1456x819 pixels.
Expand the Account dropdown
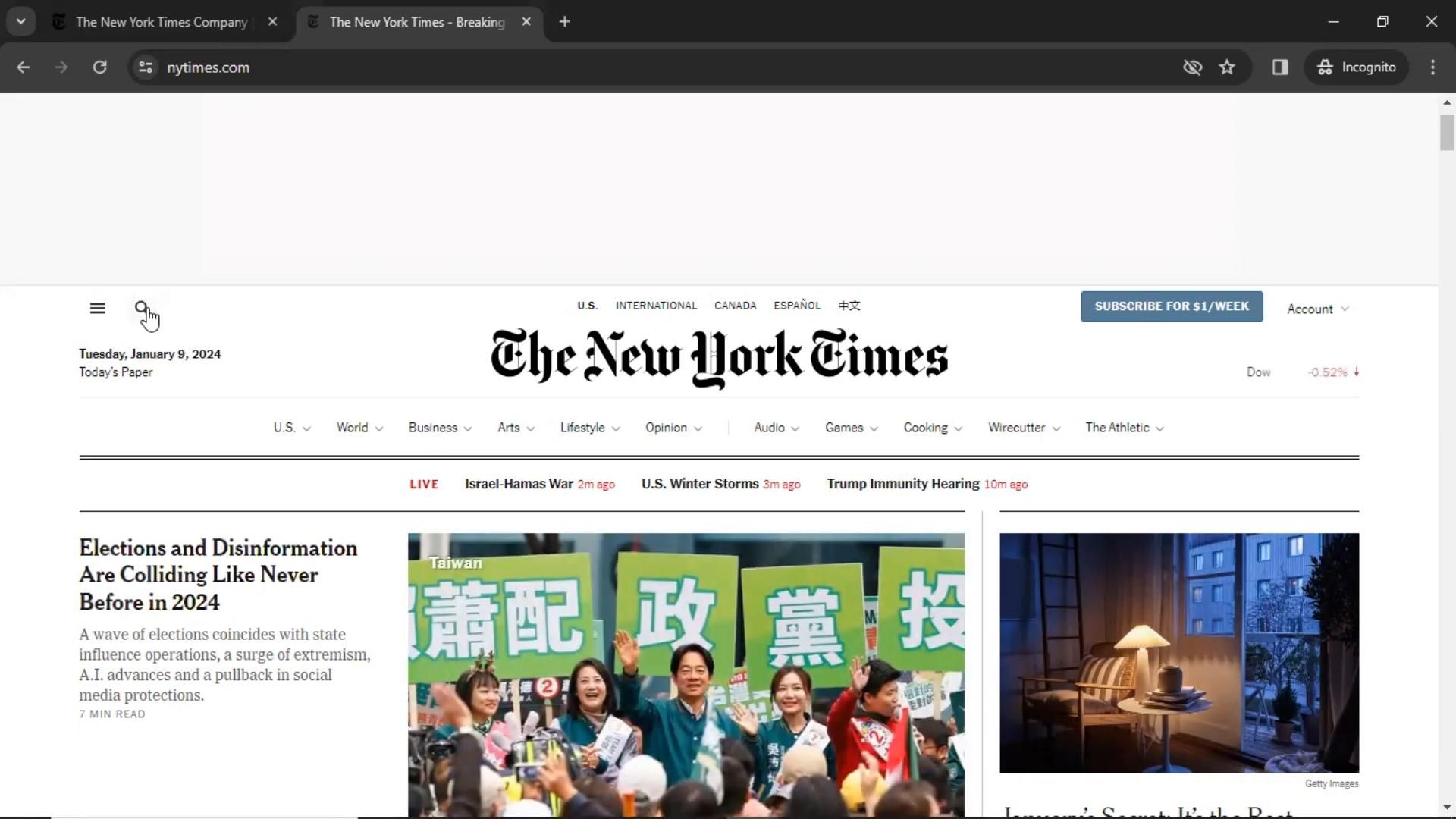[1318, 309]
